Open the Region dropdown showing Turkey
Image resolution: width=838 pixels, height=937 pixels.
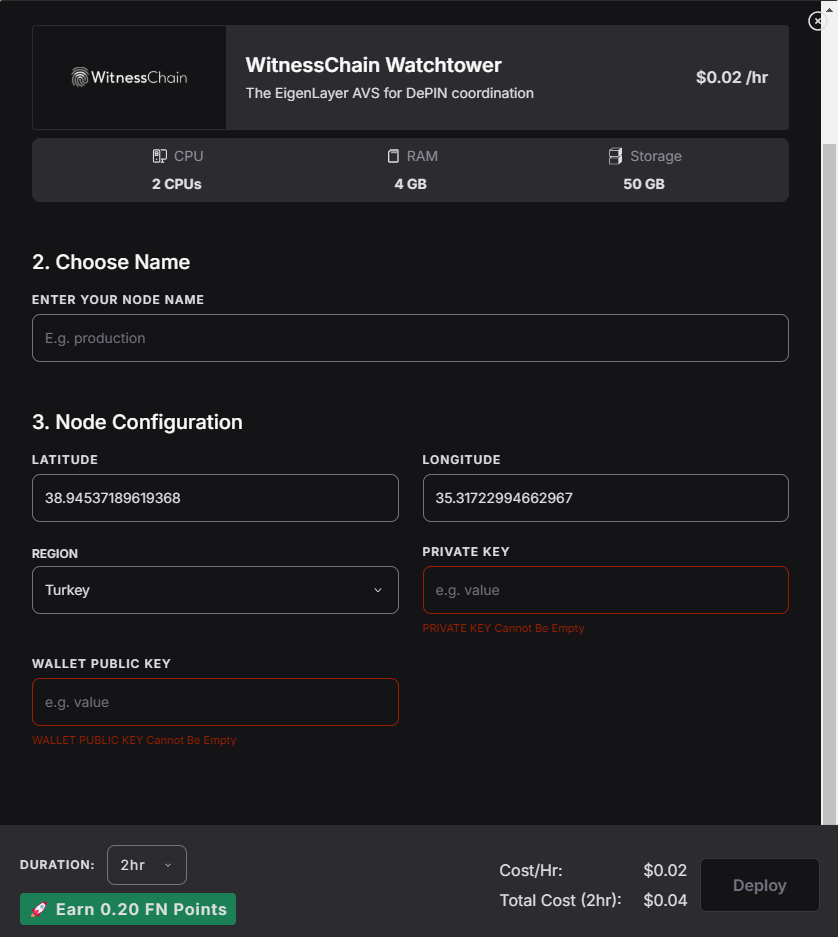click(215, 590)
